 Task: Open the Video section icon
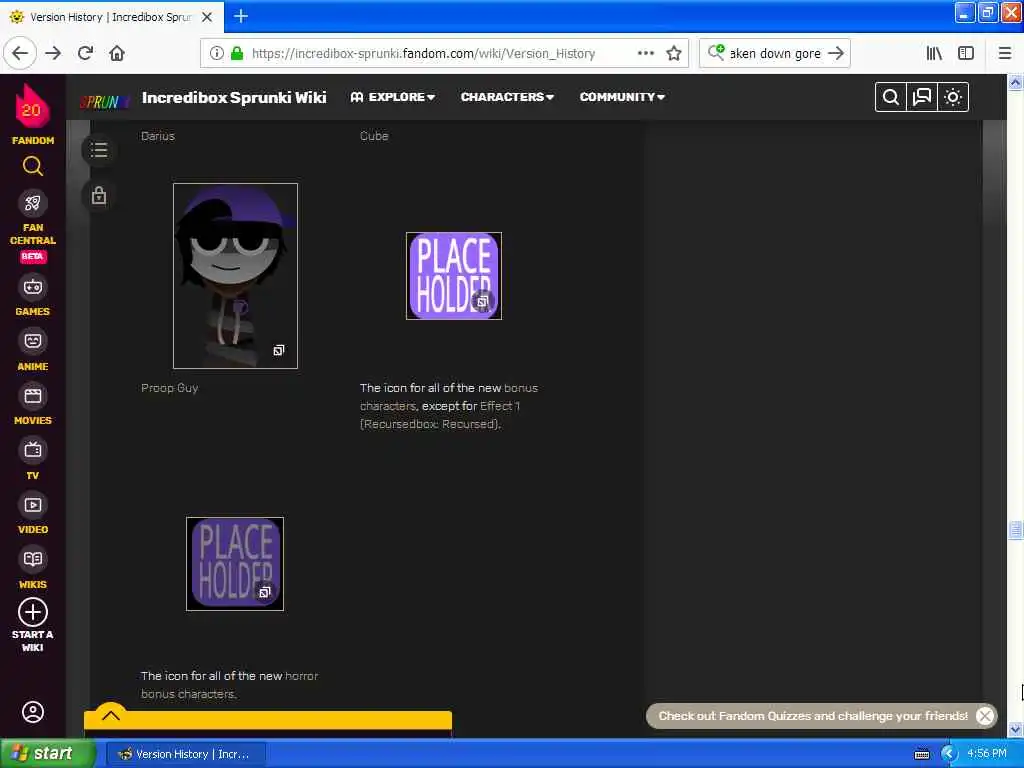[33, 505]
